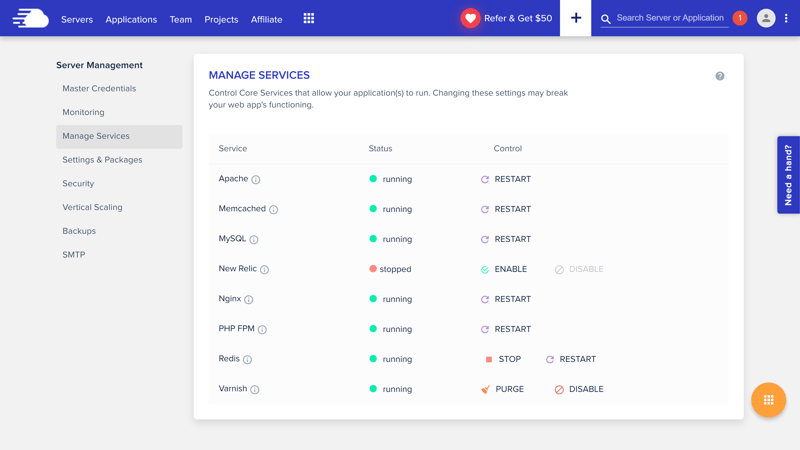This screenshot has width=800, height=450.
Task: Click the Cloudways logo icon
Action: pos(30,18)
